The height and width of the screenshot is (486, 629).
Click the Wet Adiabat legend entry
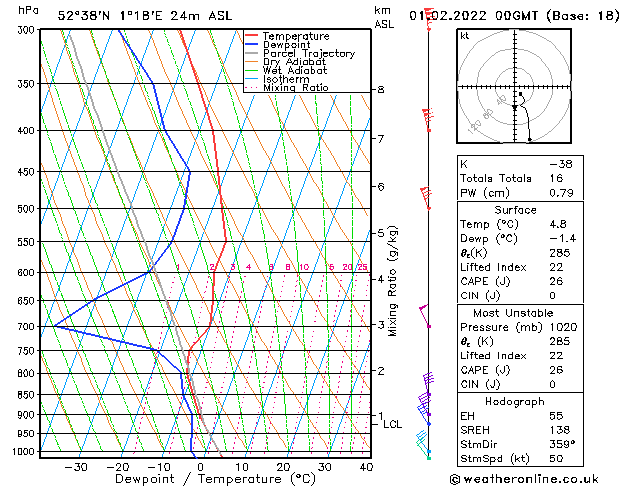295,70
